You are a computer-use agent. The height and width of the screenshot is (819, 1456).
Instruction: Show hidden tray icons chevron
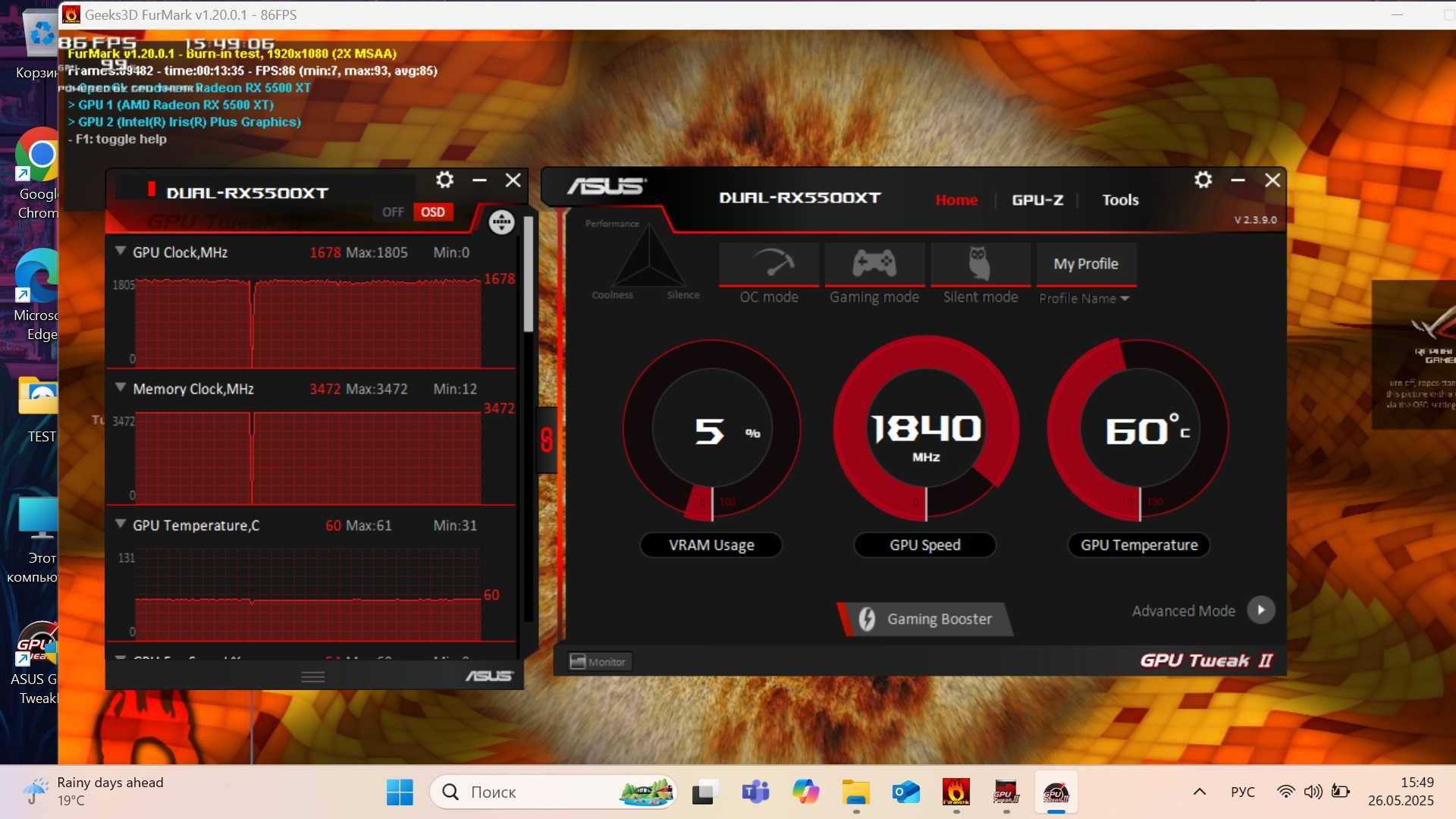(1200, 792)
